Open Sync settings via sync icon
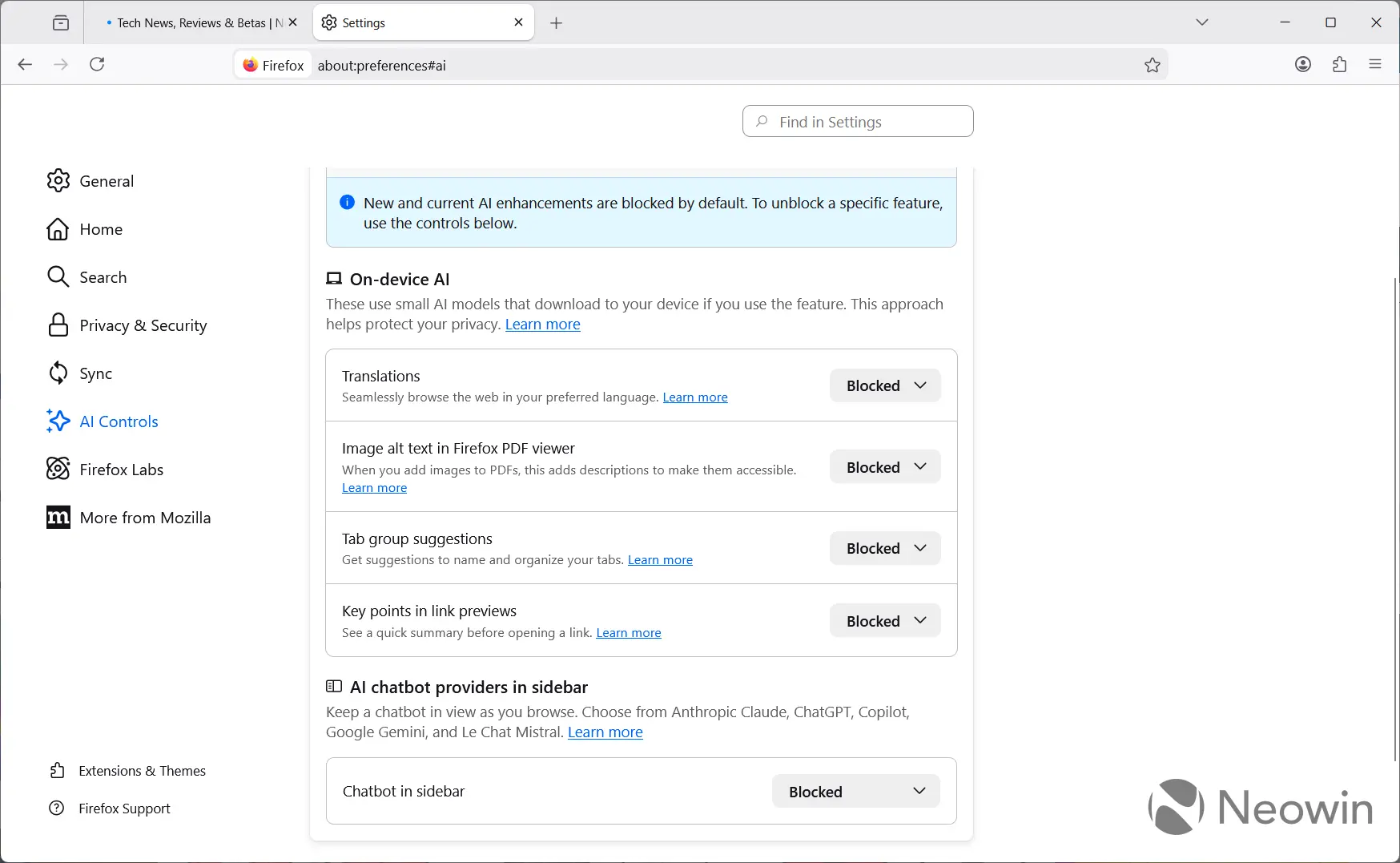This screenshot has width=1400, height=863. [x=95, y=373]
